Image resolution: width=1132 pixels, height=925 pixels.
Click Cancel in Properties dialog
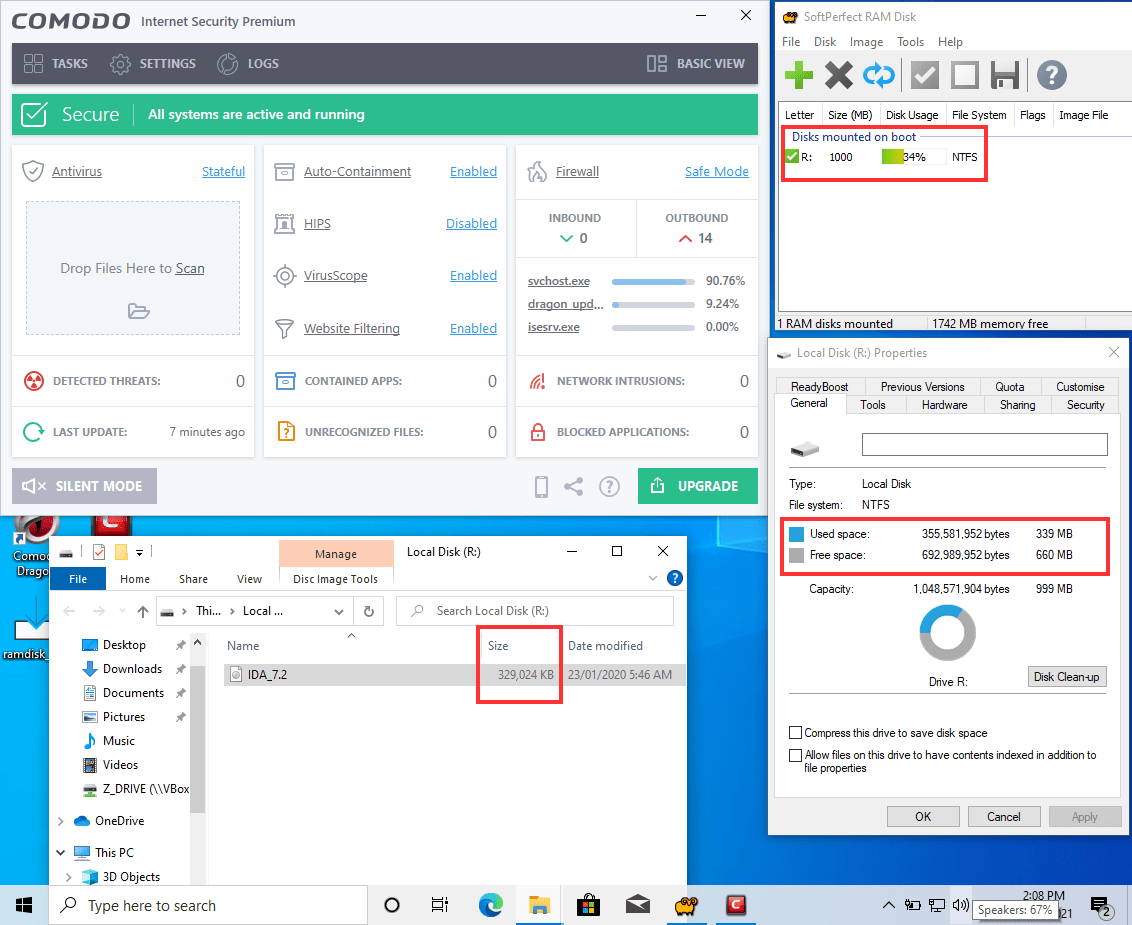[1003, 817]
